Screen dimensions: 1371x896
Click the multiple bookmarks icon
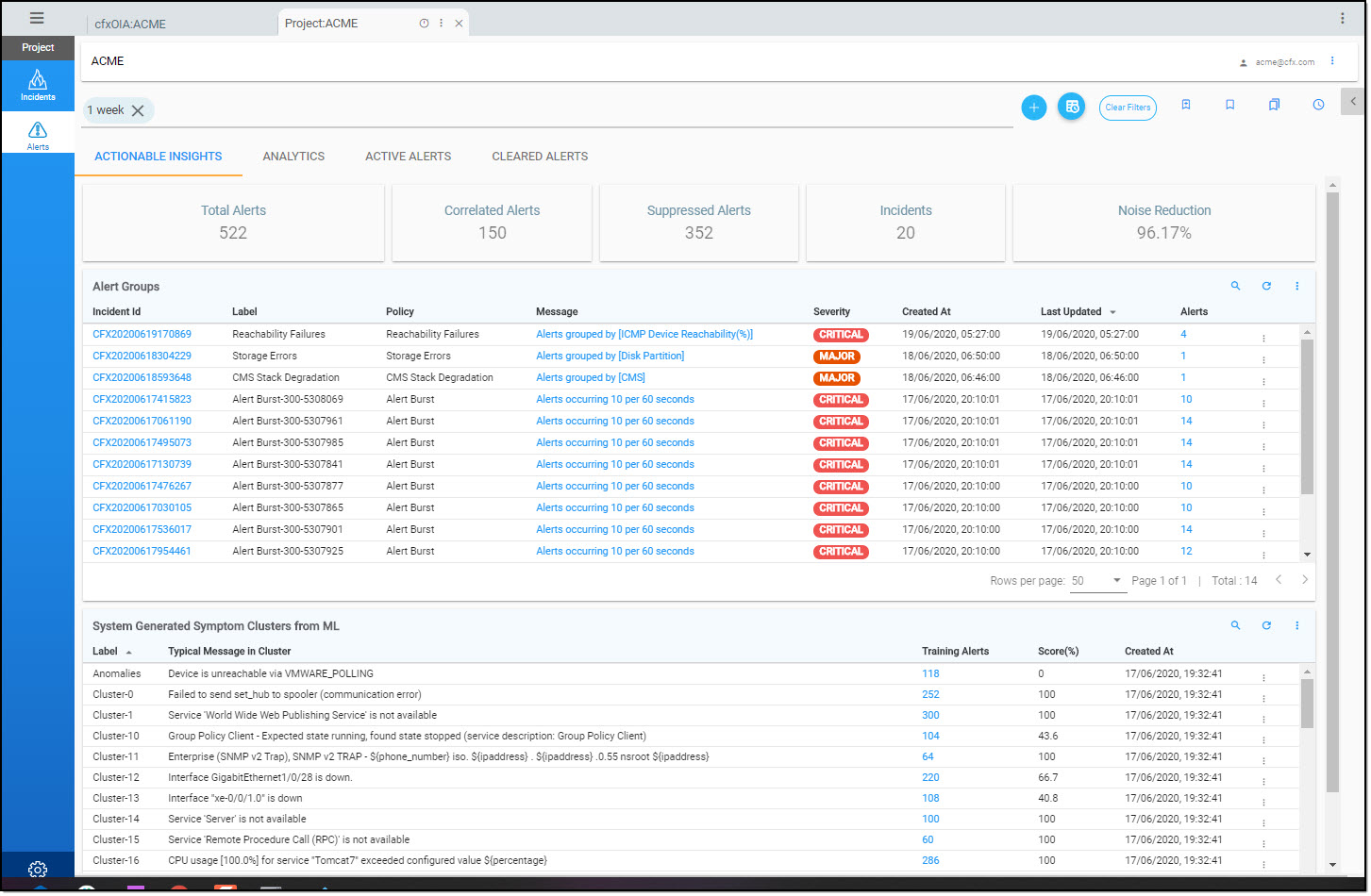(1274, 105)
